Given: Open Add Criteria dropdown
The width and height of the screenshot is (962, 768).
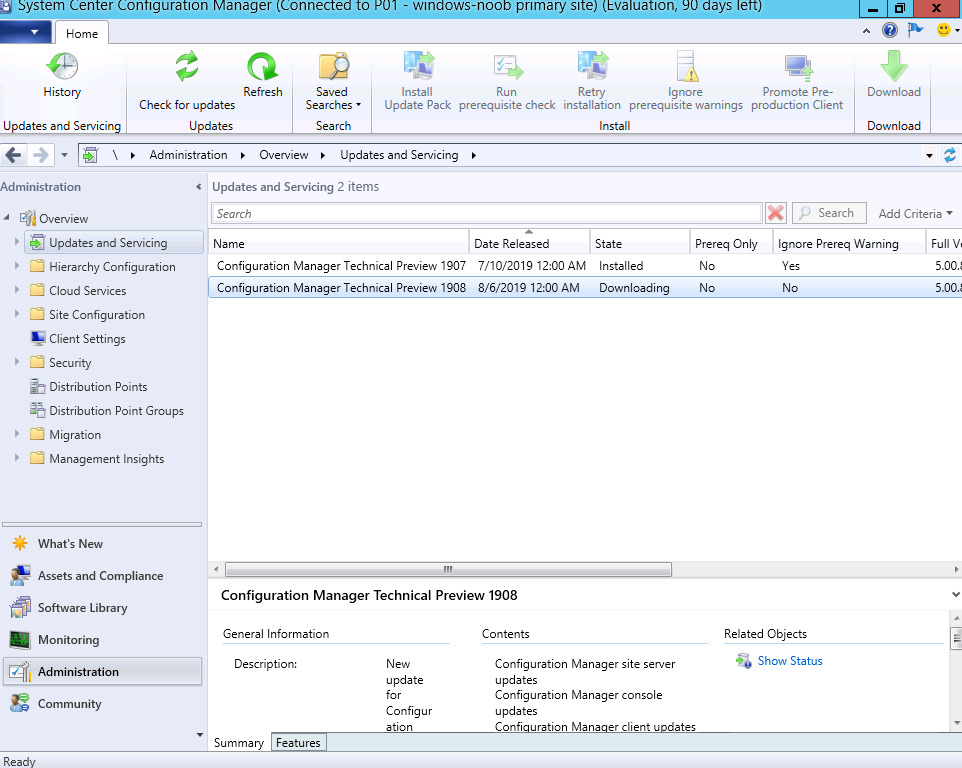Looking at the screenshot, I should [x=915, y=213].
